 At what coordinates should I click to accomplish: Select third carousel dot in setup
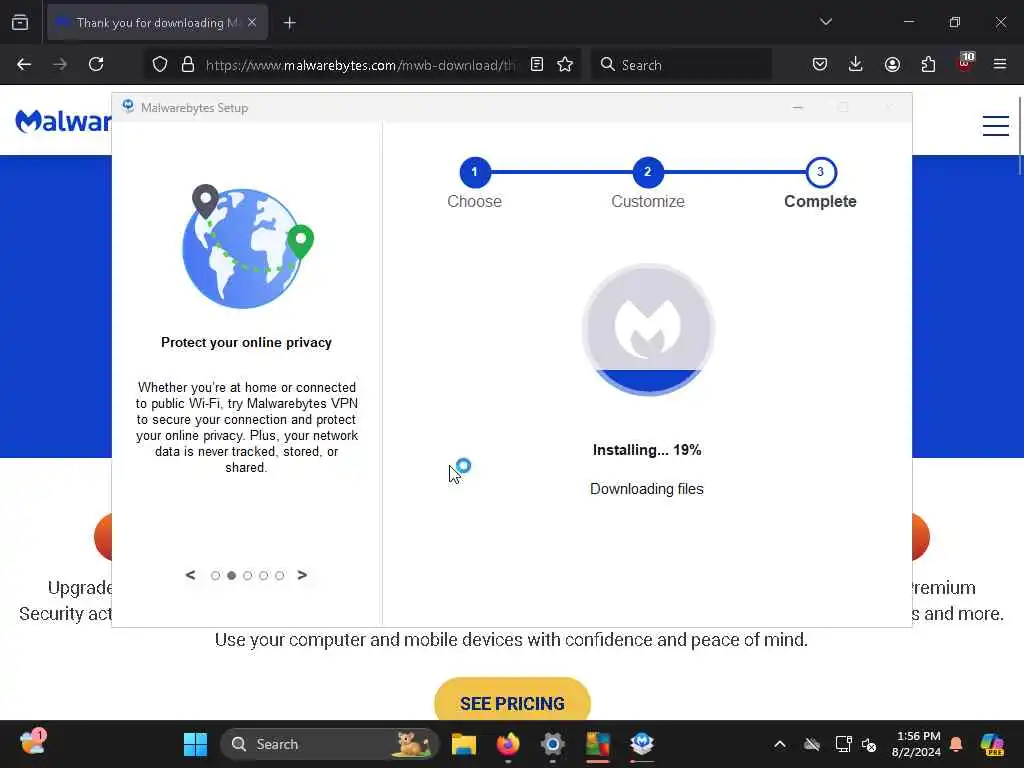pos(248,575)
